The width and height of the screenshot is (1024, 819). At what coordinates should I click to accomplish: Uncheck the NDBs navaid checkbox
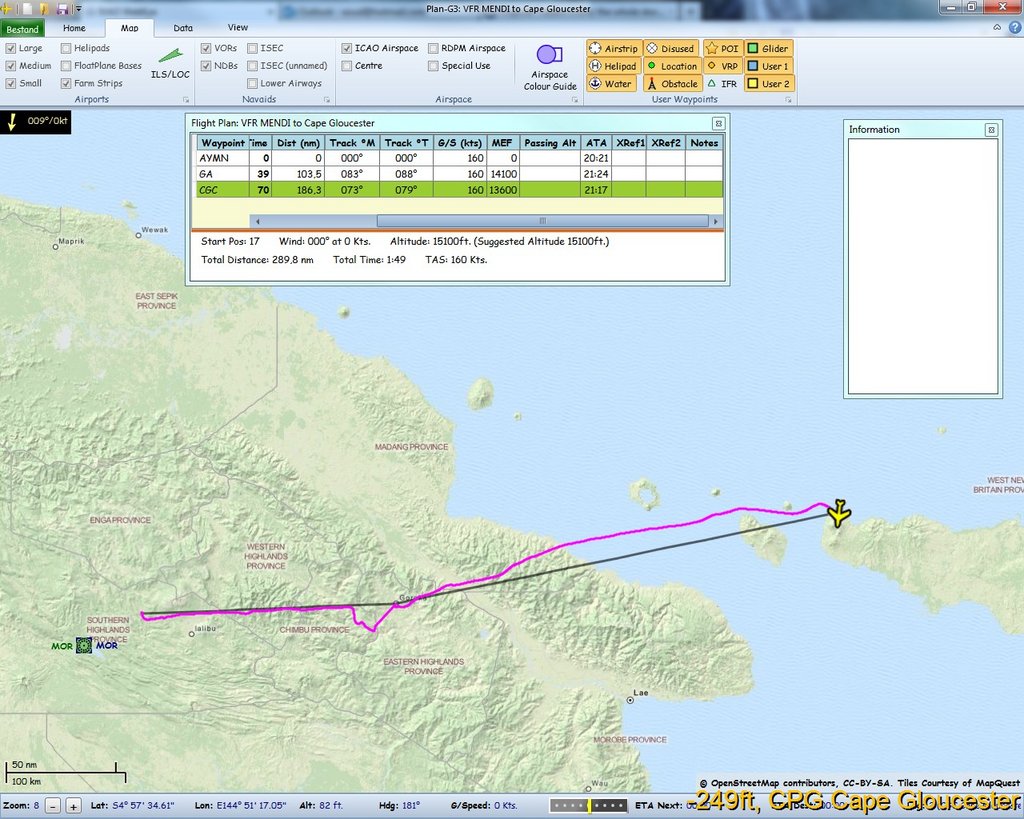tap(206, 66)
